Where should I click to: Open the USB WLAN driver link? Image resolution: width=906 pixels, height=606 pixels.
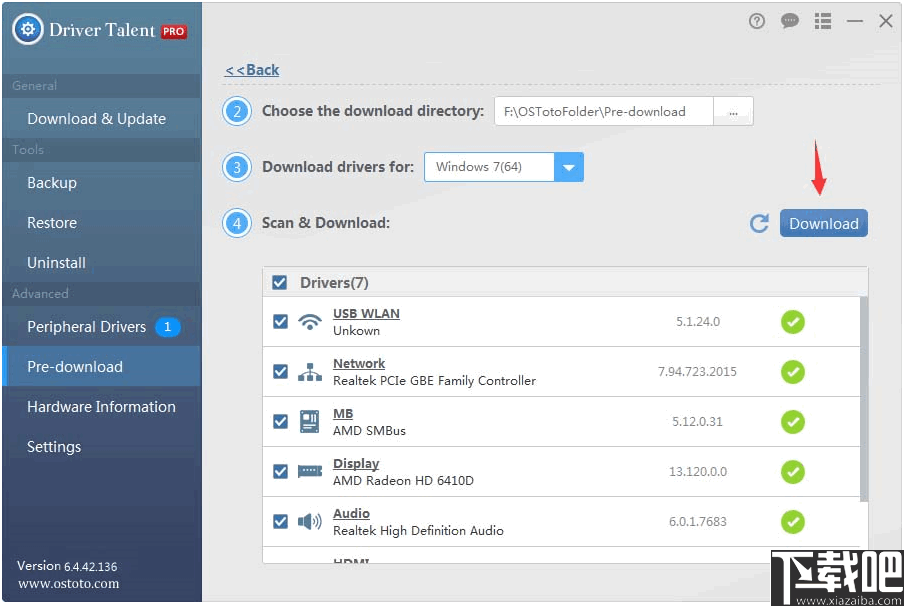(366, 313)
